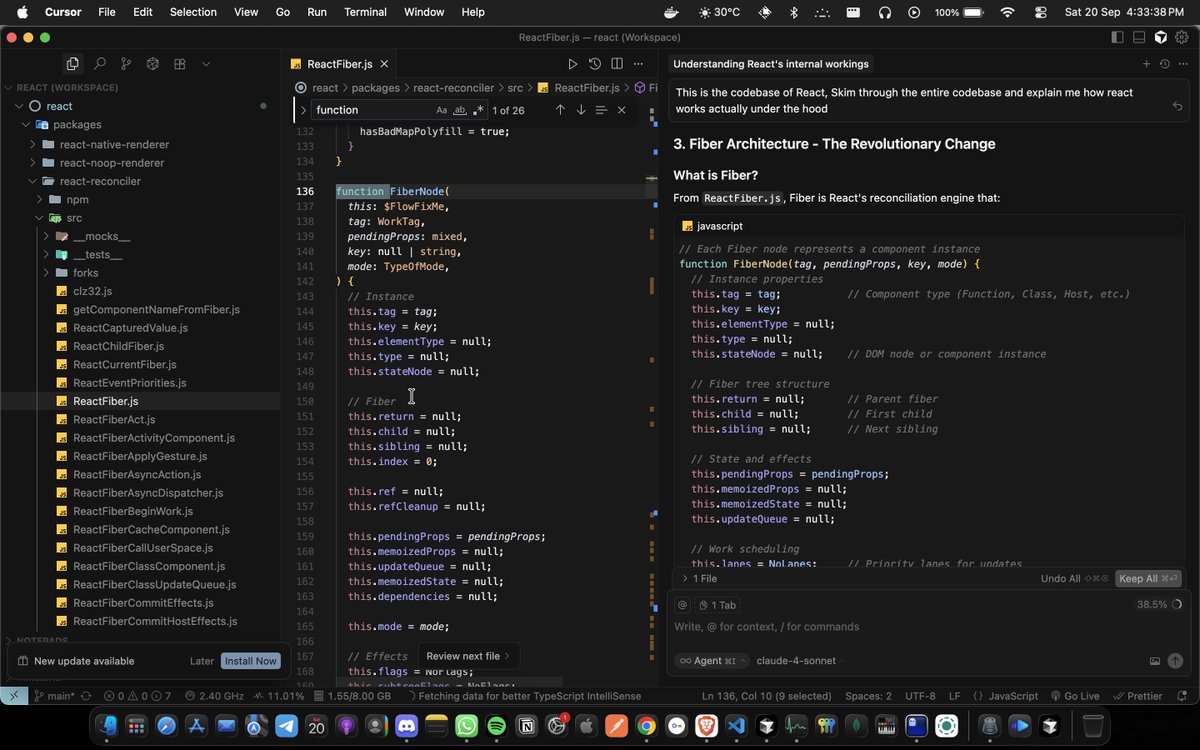Toggle Use Regular Expression in the find widget
This screenshot has height=750, width=1200.
(478, 110)
